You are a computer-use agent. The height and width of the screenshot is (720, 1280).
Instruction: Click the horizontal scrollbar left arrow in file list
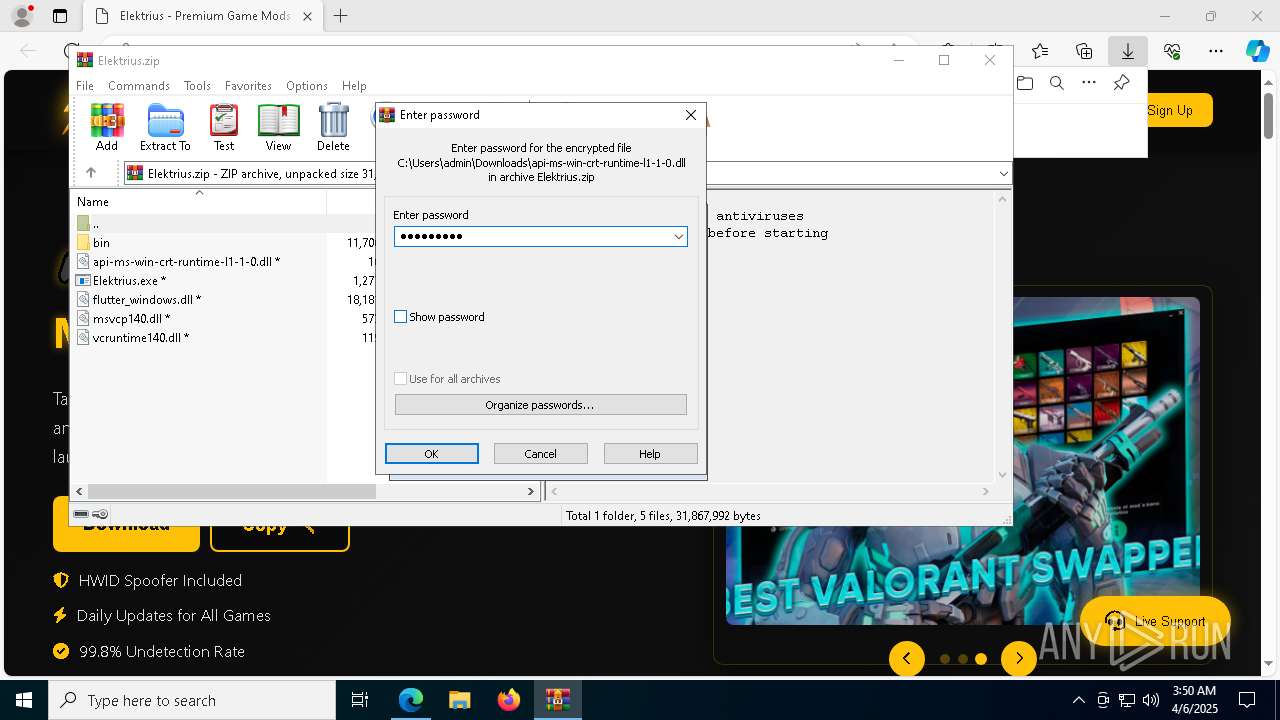pos(80,491)
